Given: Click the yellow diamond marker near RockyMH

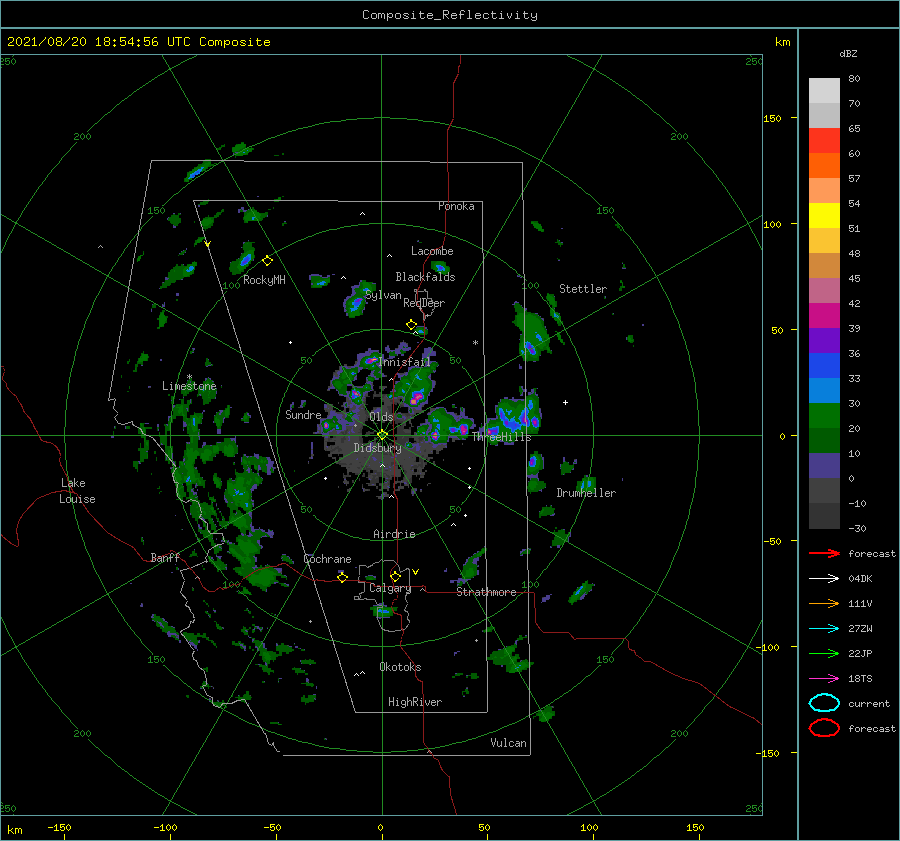Looking at the screenshot, I should tap(267, 261).
